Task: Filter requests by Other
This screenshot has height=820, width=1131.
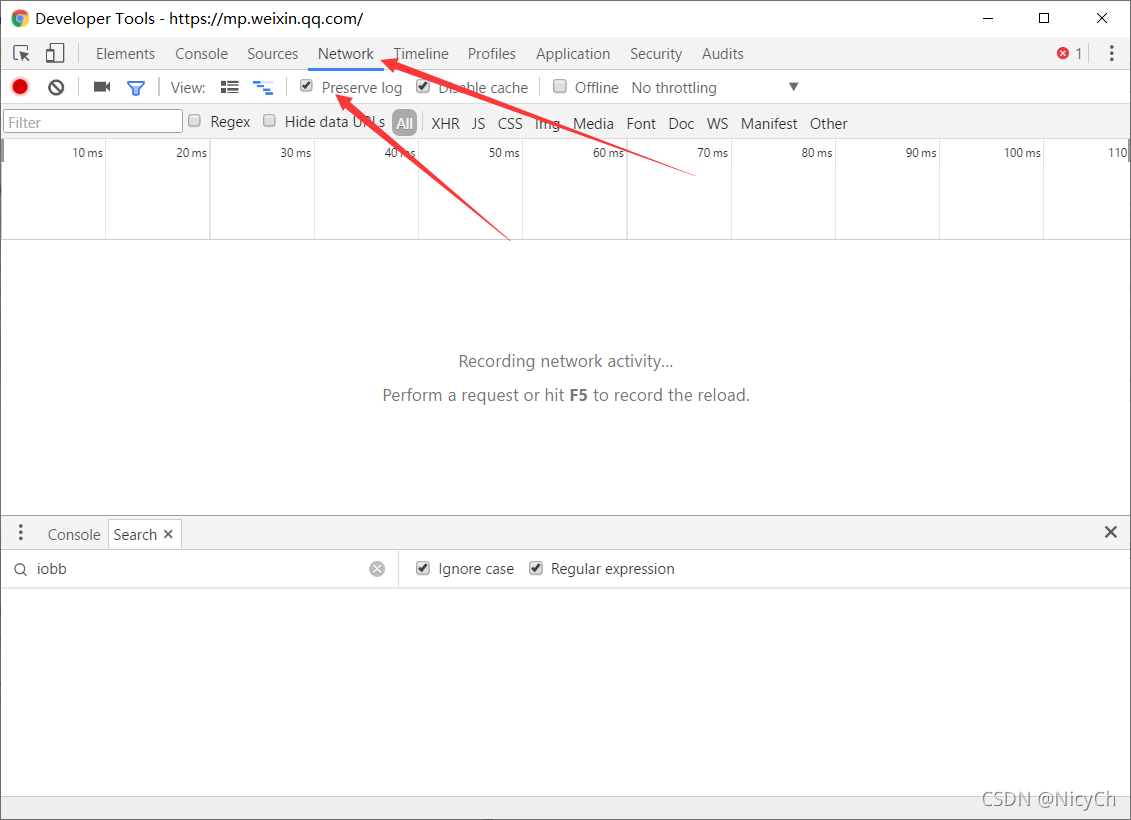Action: (x=828, y=123)
